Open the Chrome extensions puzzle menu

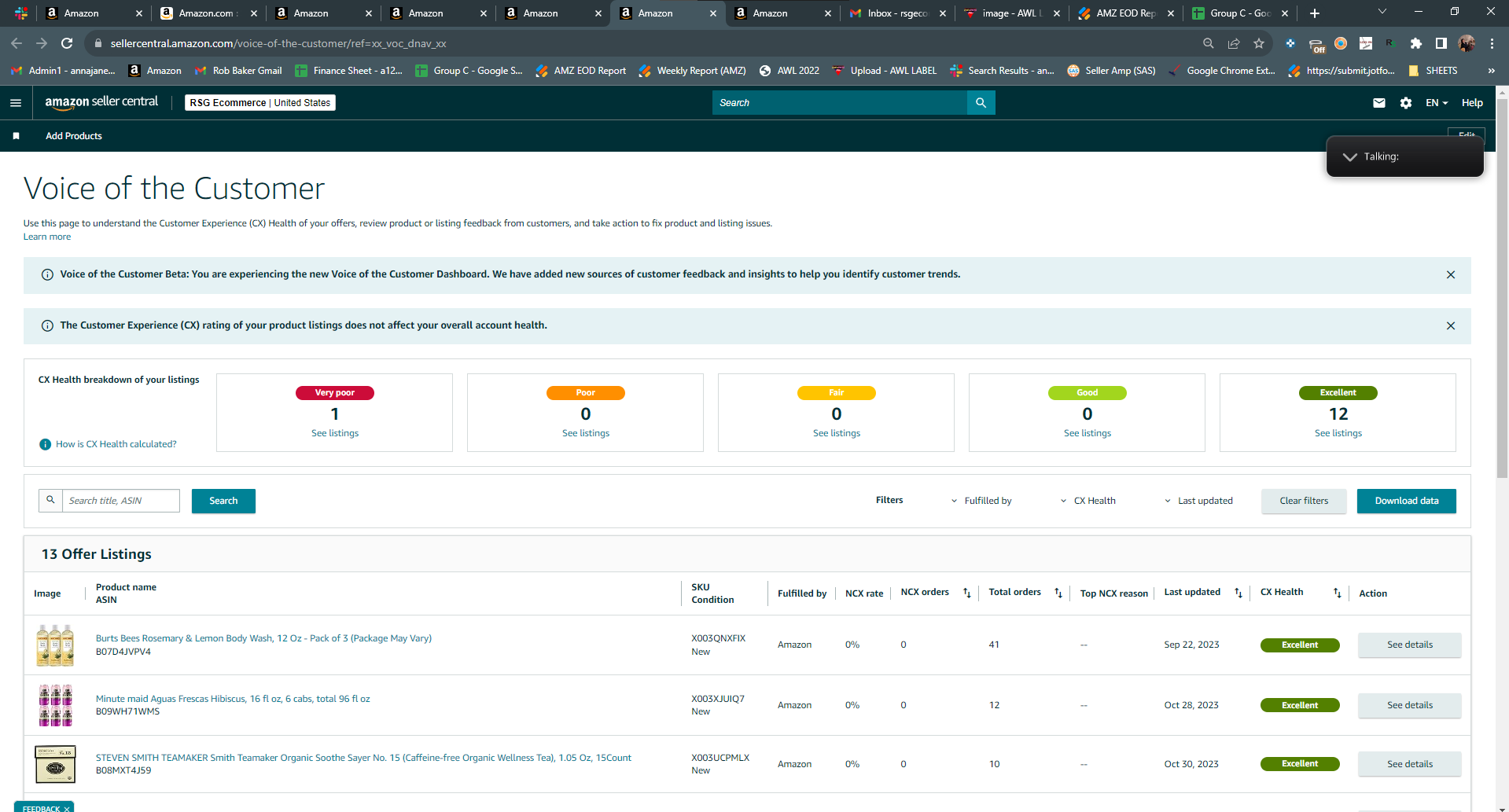tap(1416, 43)
